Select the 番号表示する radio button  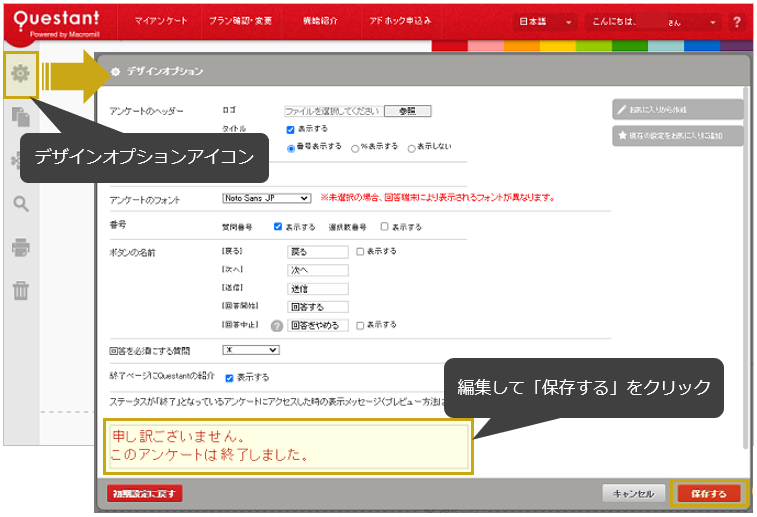pos(292,148)
